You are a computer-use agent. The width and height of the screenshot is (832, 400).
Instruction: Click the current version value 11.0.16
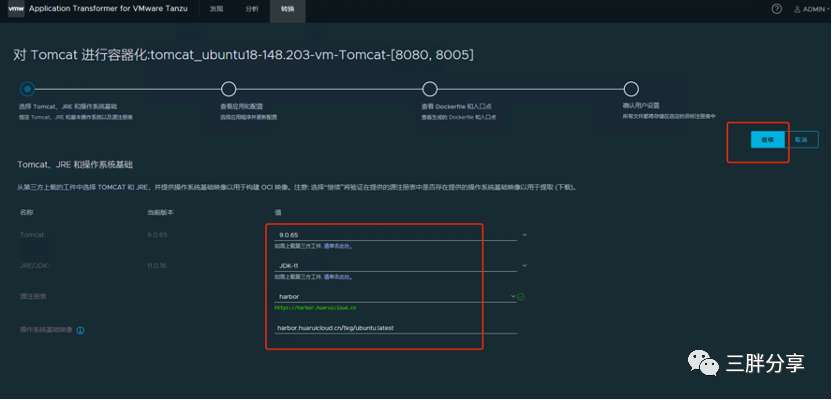157,265
